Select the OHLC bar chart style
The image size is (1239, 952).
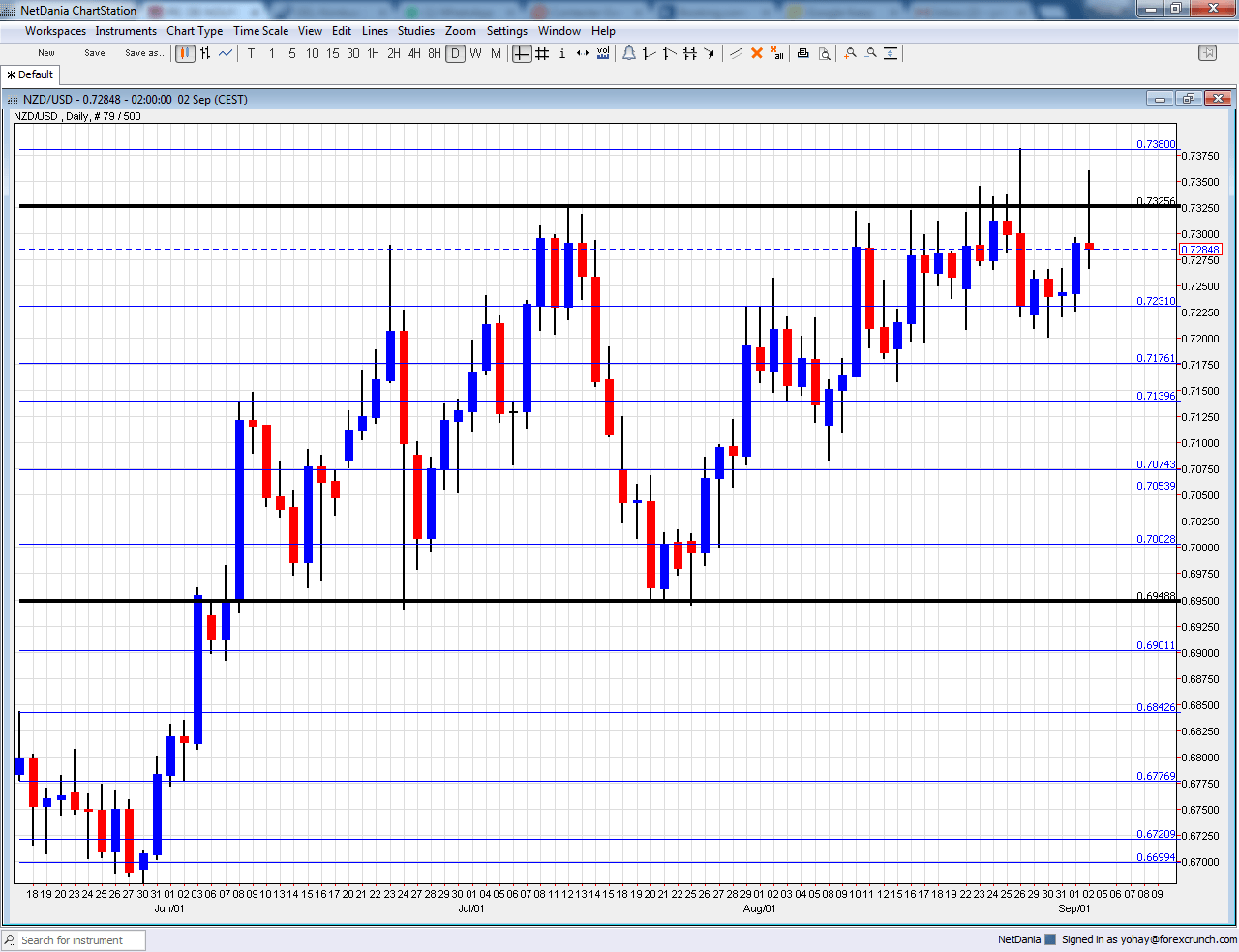pos(203,53)
